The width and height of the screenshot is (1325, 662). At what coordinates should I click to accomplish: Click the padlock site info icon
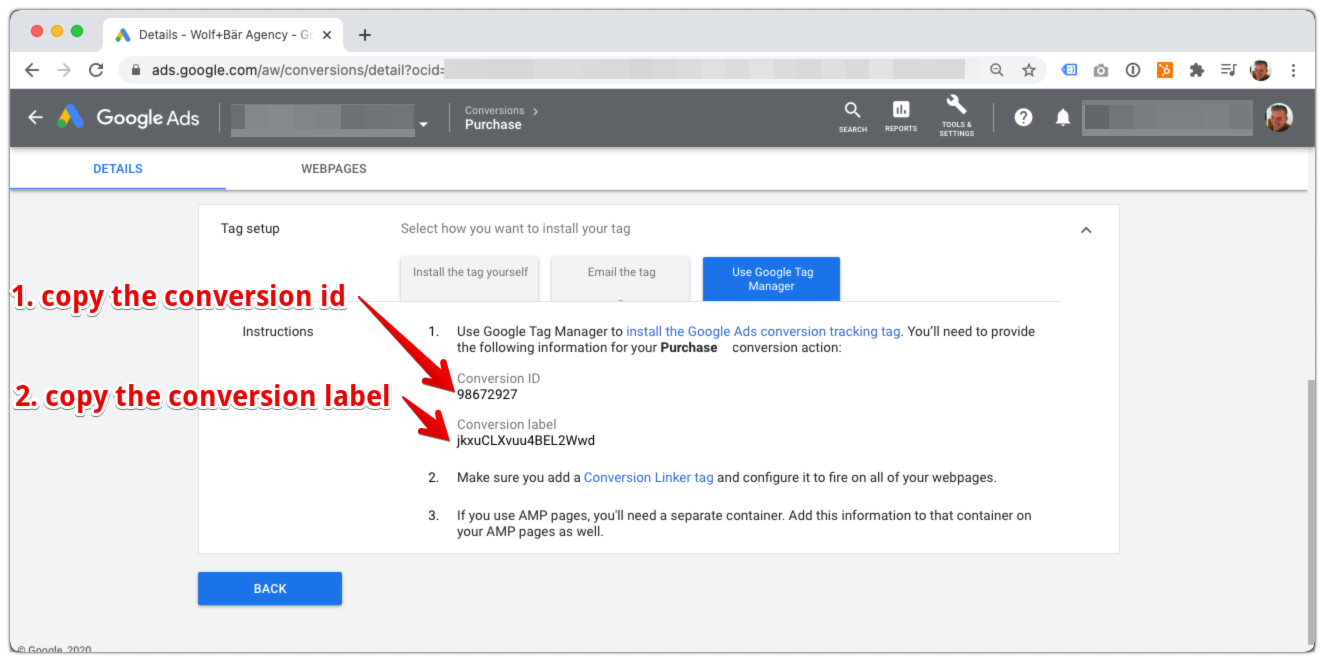[134, 70]
